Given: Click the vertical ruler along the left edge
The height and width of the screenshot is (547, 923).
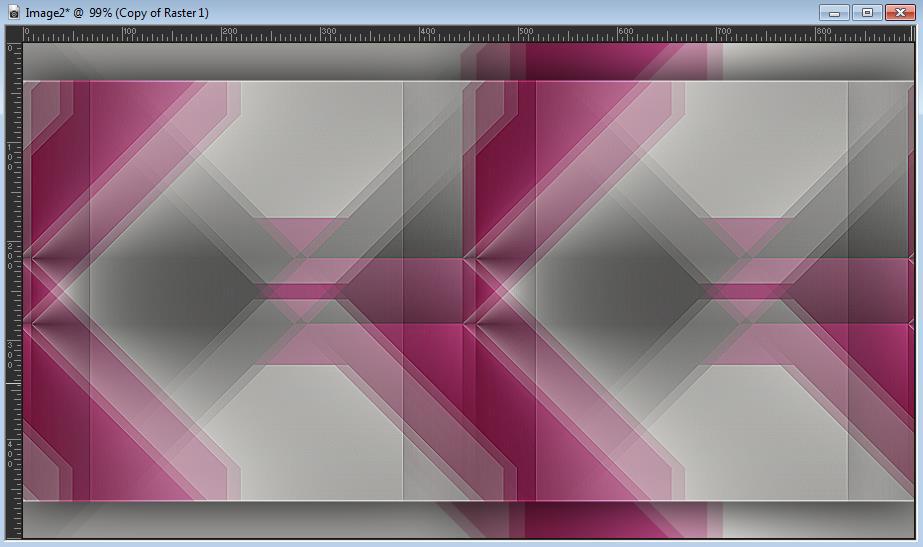Looking at the screenshot, I should (x=14, y=290).
